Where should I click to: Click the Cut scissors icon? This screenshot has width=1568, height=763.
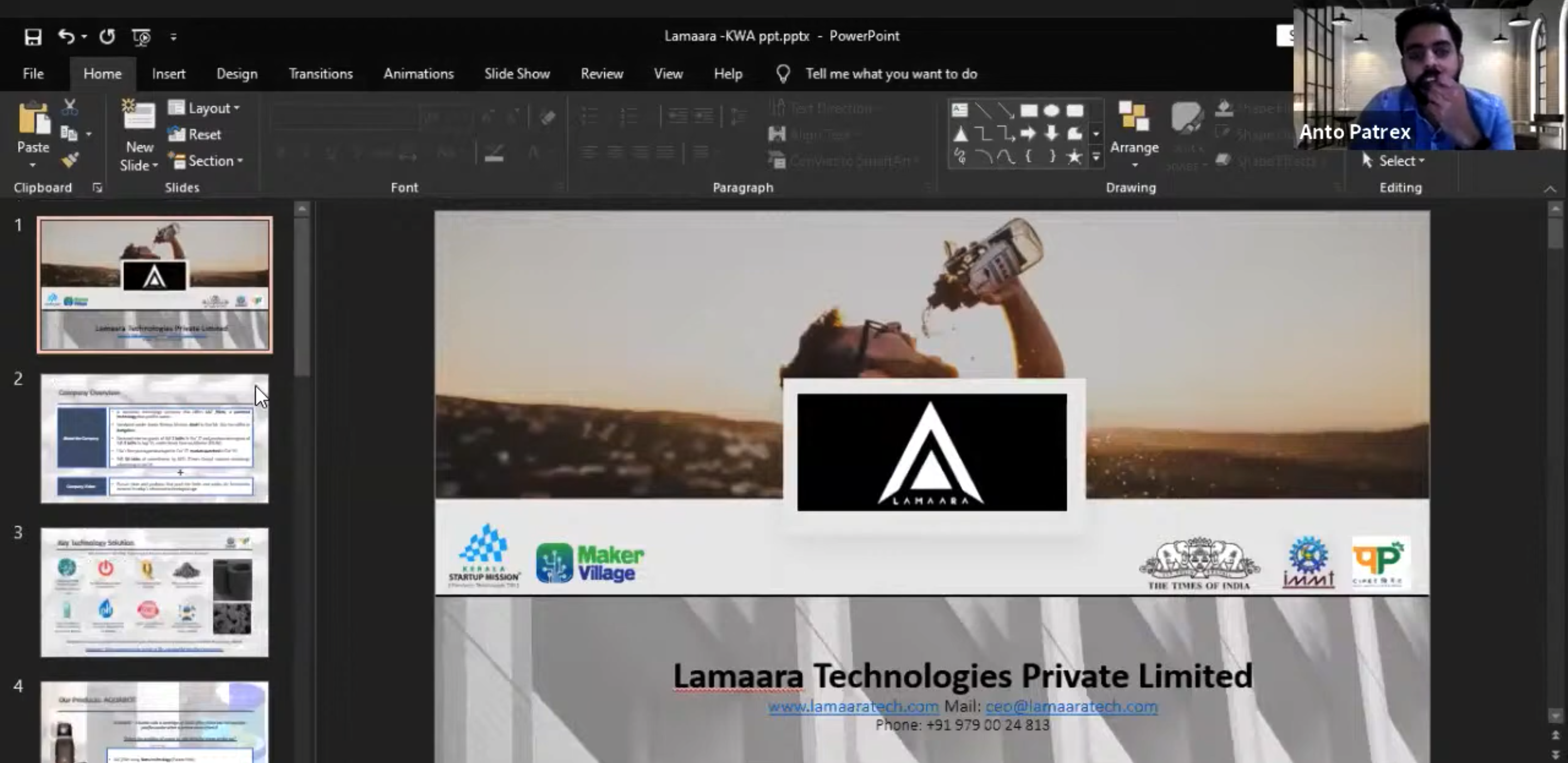pyautogui.click(x=69, y=108)
